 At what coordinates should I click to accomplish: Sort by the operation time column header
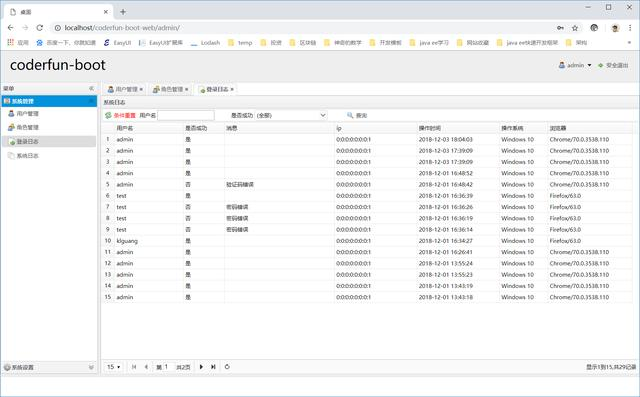click(x=457, y=128)
